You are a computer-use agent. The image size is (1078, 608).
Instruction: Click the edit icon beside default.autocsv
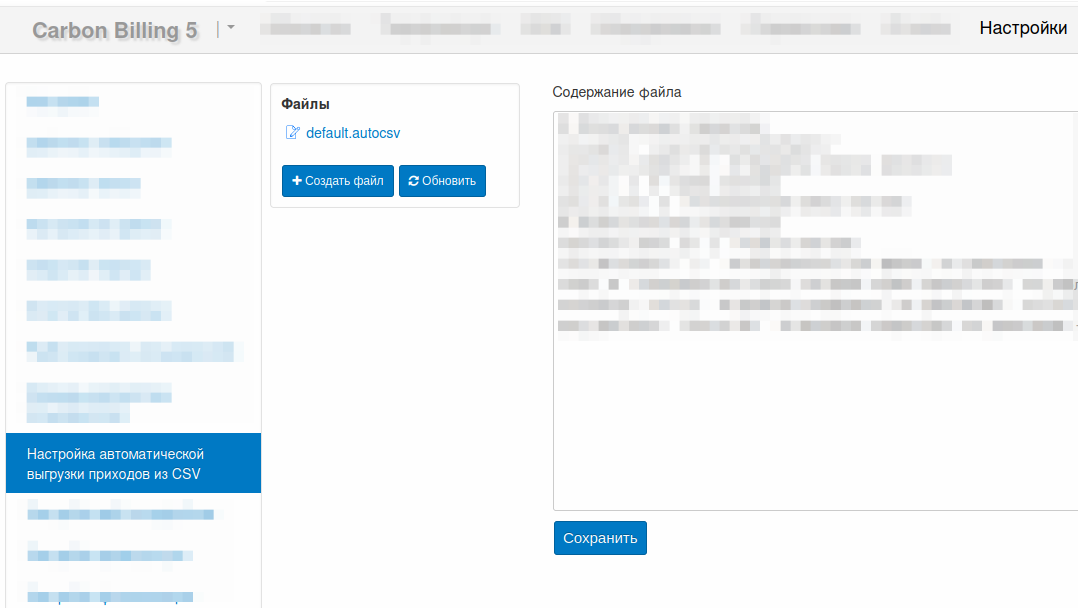(x=292, y=133)
